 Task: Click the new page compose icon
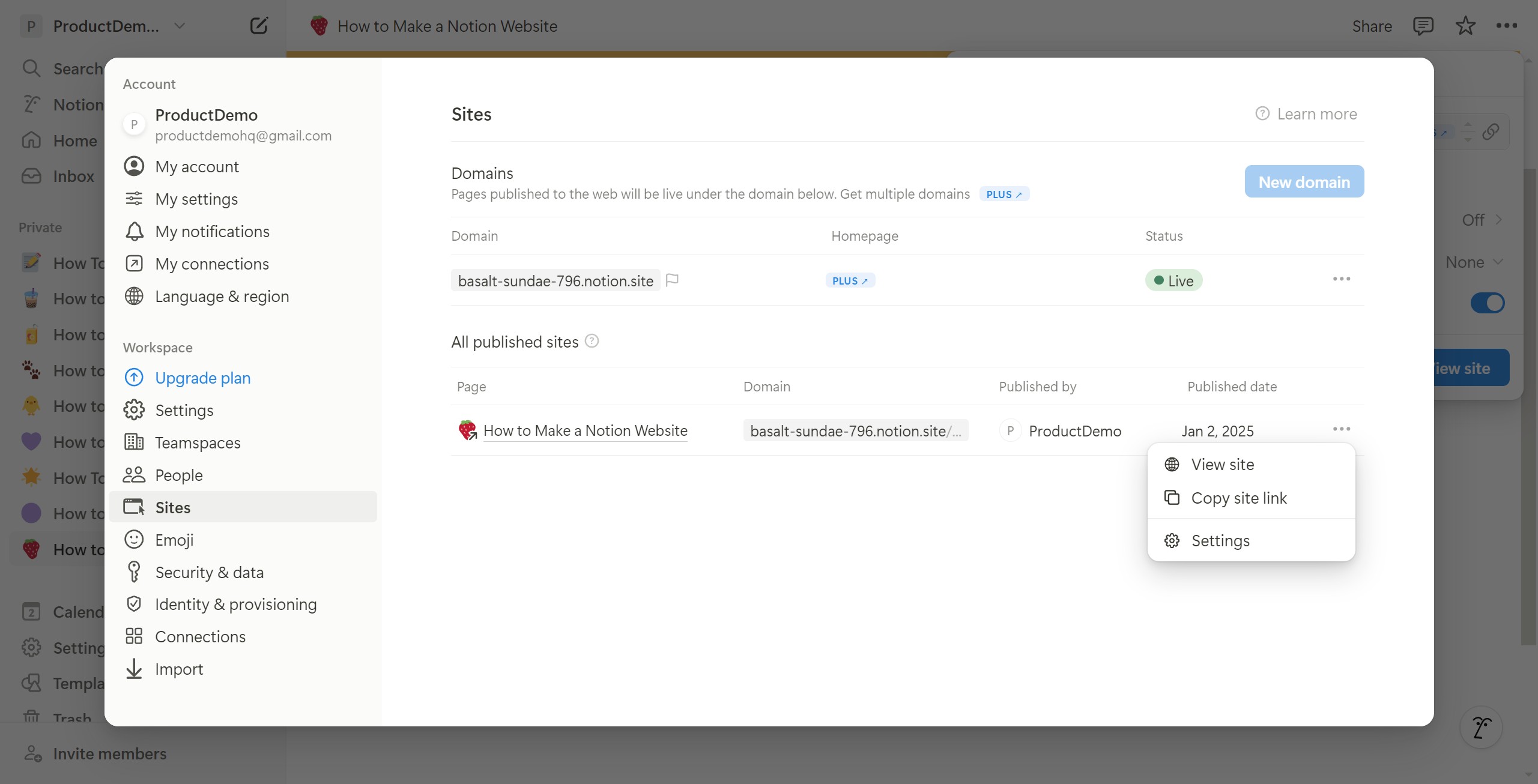[258, 26]
